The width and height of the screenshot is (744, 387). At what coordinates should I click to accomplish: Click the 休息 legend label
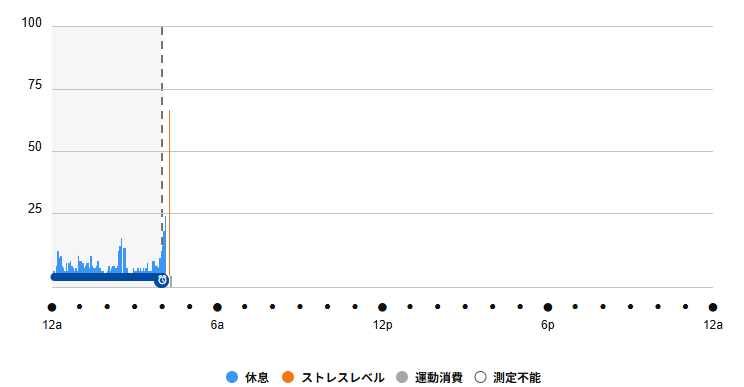(x=257, y=378)
